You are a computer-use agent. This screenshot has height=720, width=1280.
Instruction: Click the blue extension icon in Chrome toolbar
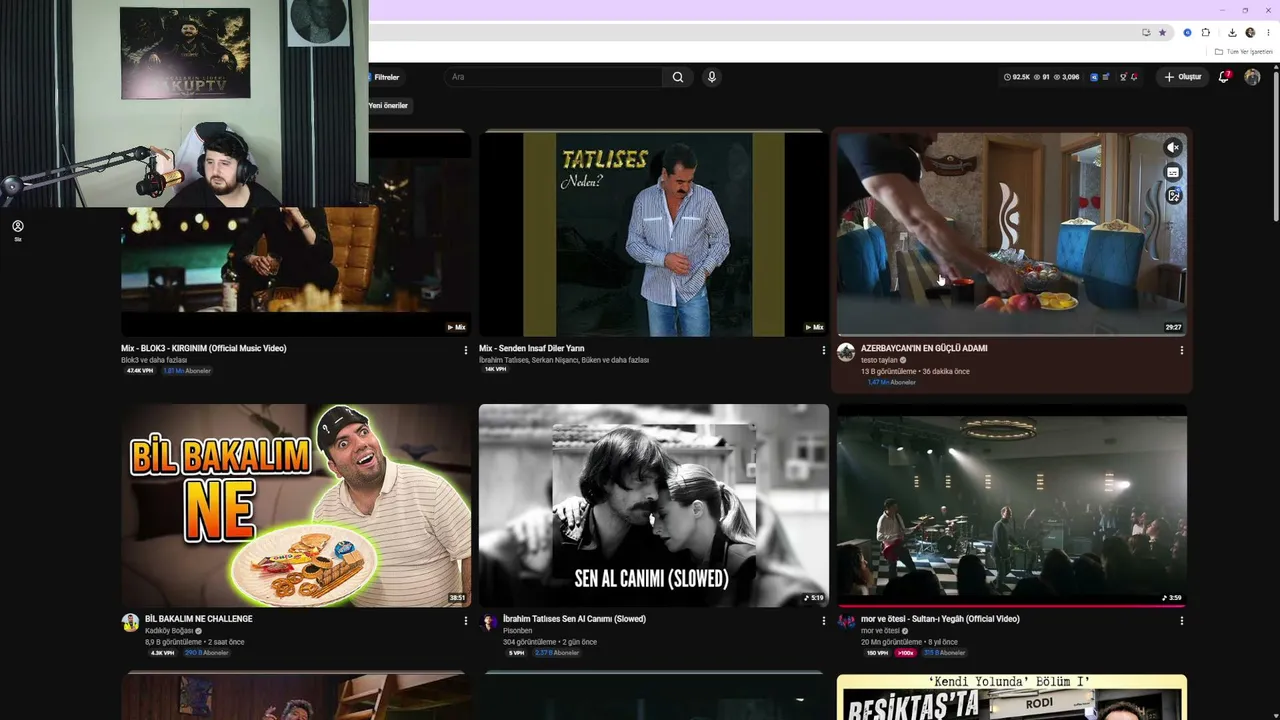(1187, 33)
